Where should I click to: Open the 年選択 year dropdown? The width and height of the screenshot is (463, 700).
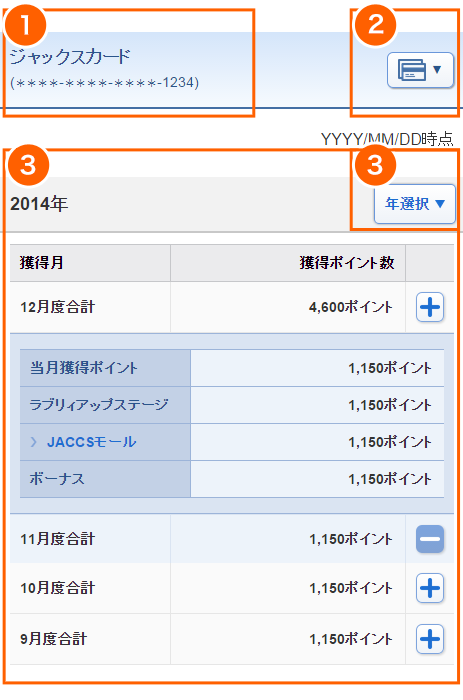click(x=415, y=204)
